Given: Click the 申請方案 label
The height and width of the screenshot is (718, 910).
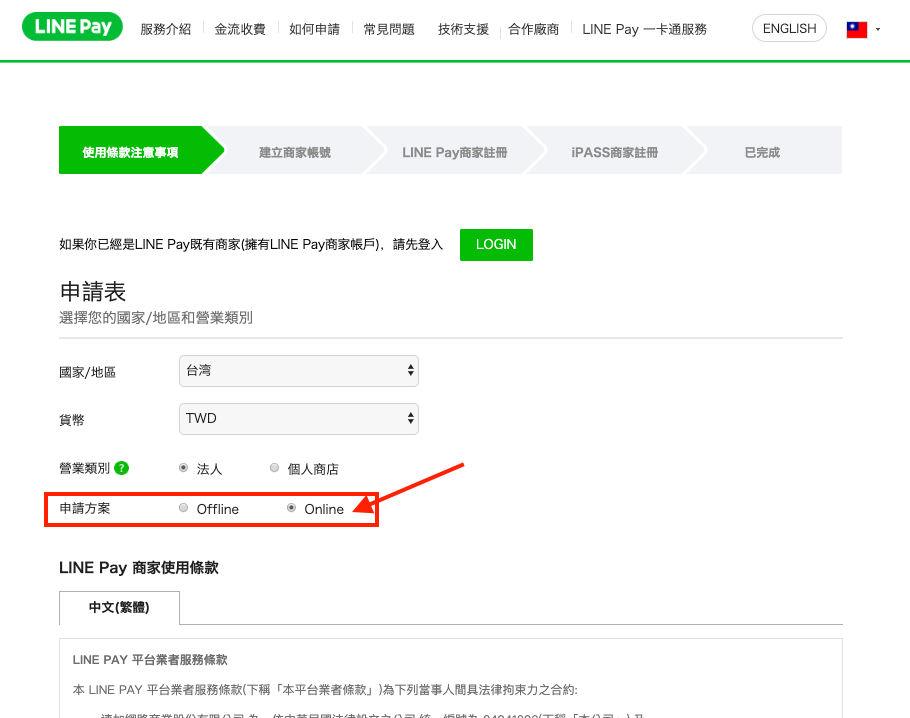Looking at the screenshot, I should (x=85, y=508).
